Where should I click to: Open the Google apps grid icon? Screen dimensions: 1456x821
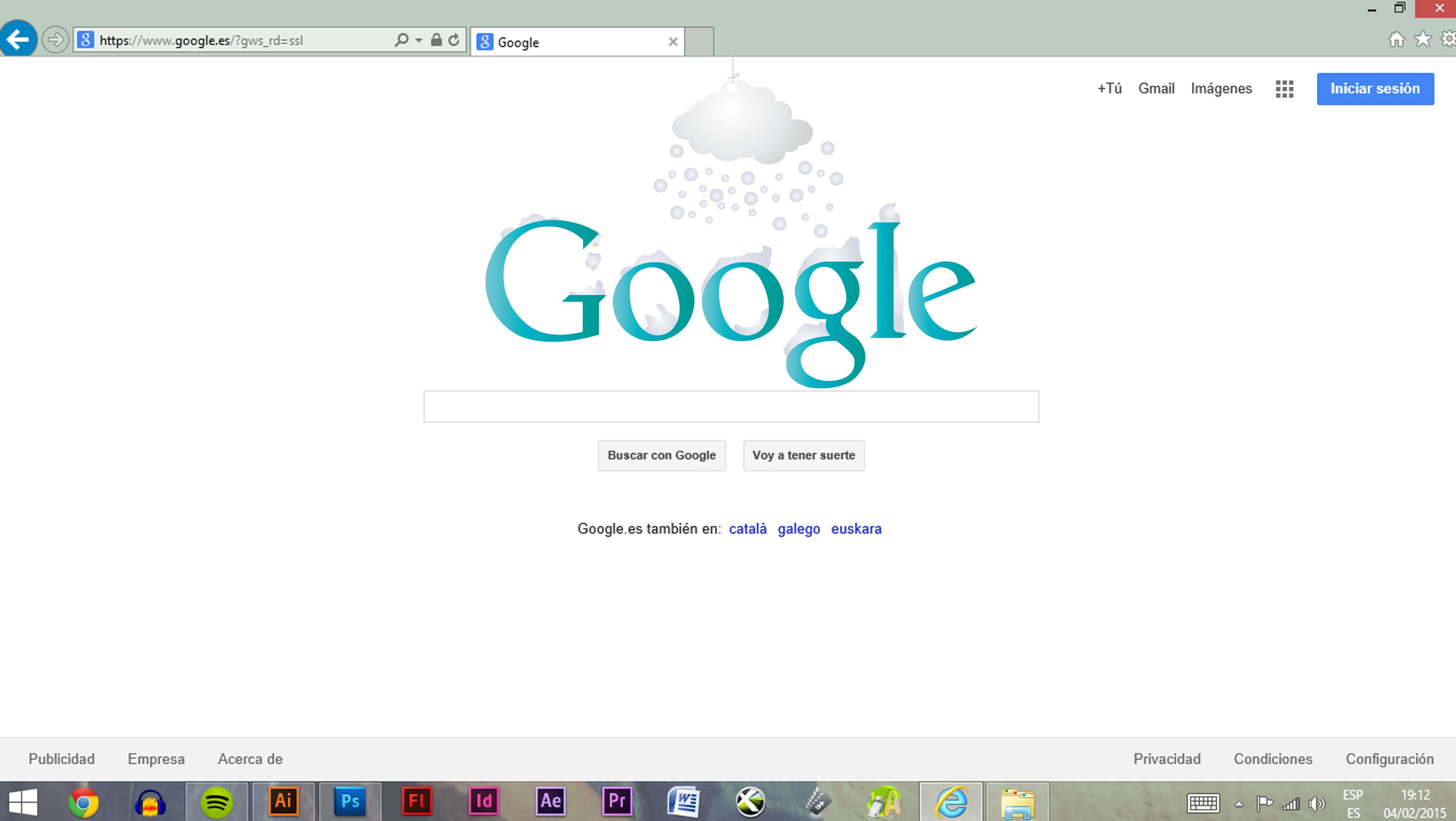point(1284,89)
